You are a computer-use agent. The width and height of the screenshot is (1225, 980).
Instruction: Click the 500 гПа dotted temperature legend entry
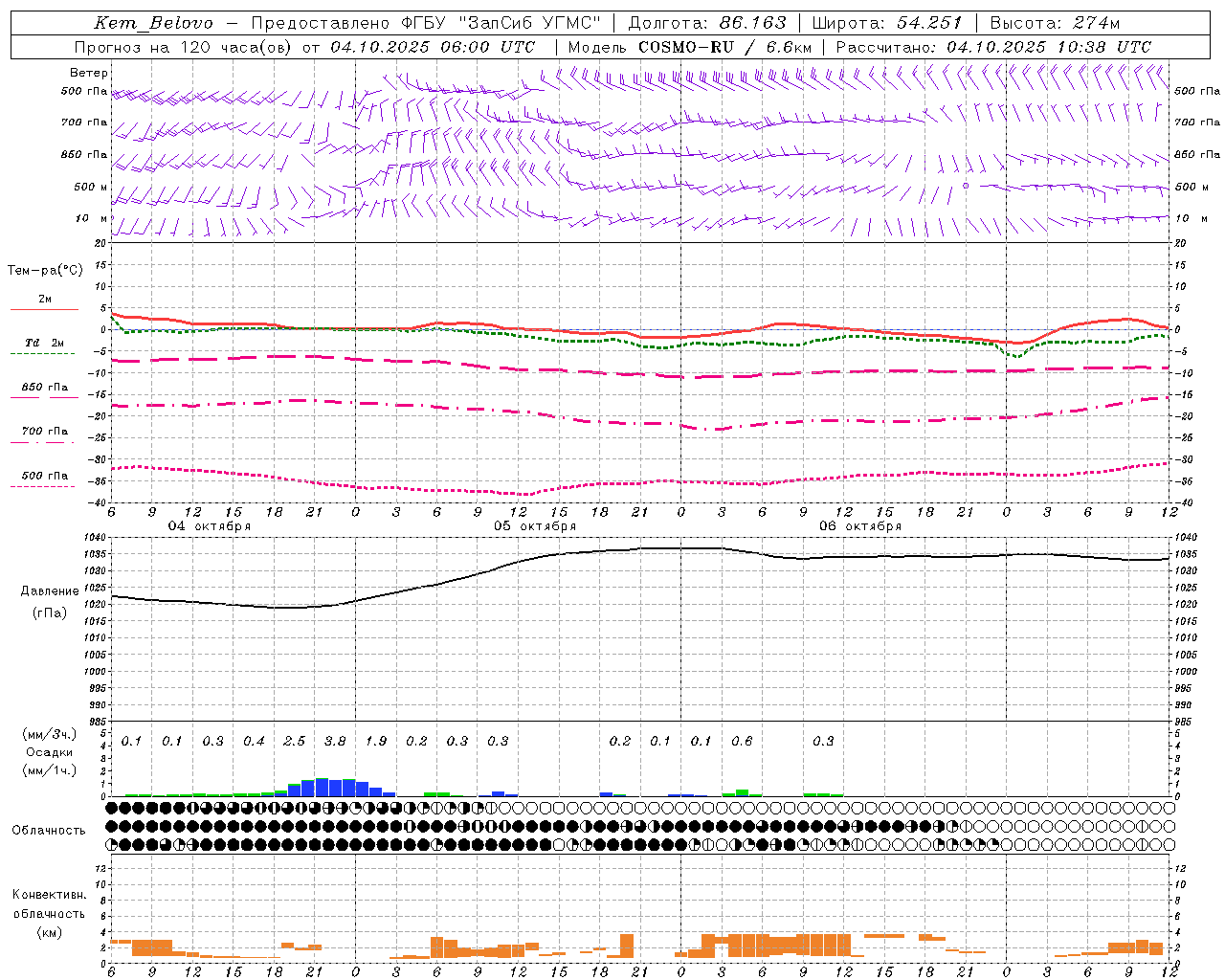click(43, 479)
